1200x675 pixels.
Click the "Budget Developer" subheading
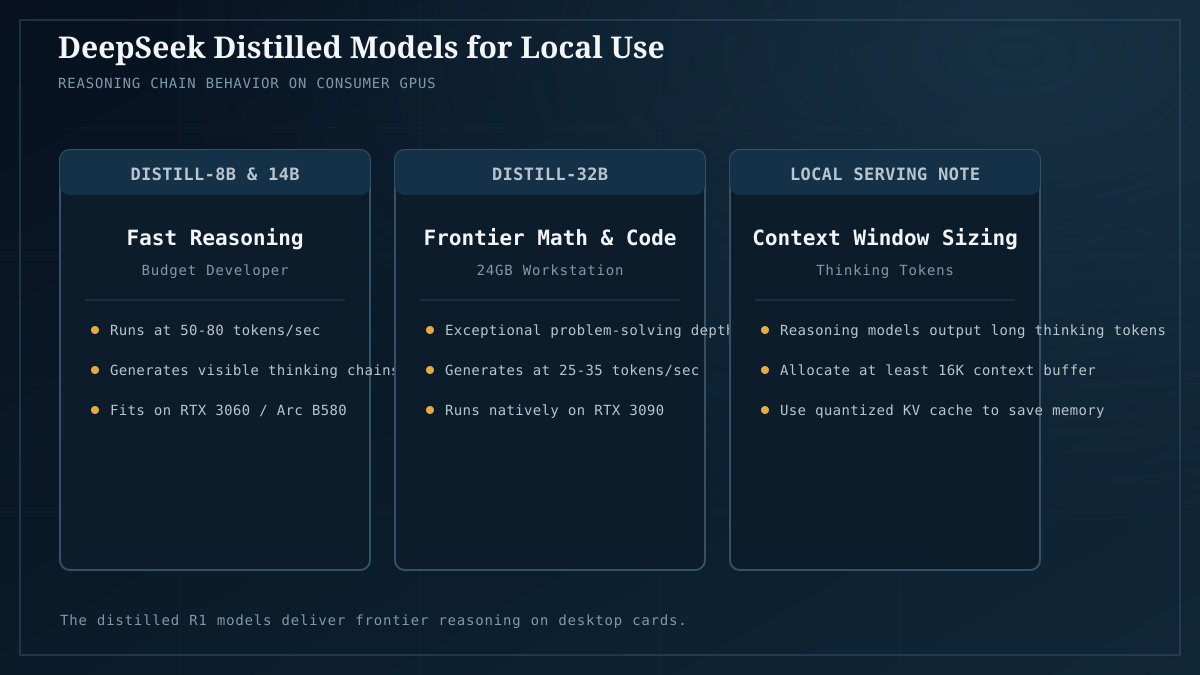215,270
